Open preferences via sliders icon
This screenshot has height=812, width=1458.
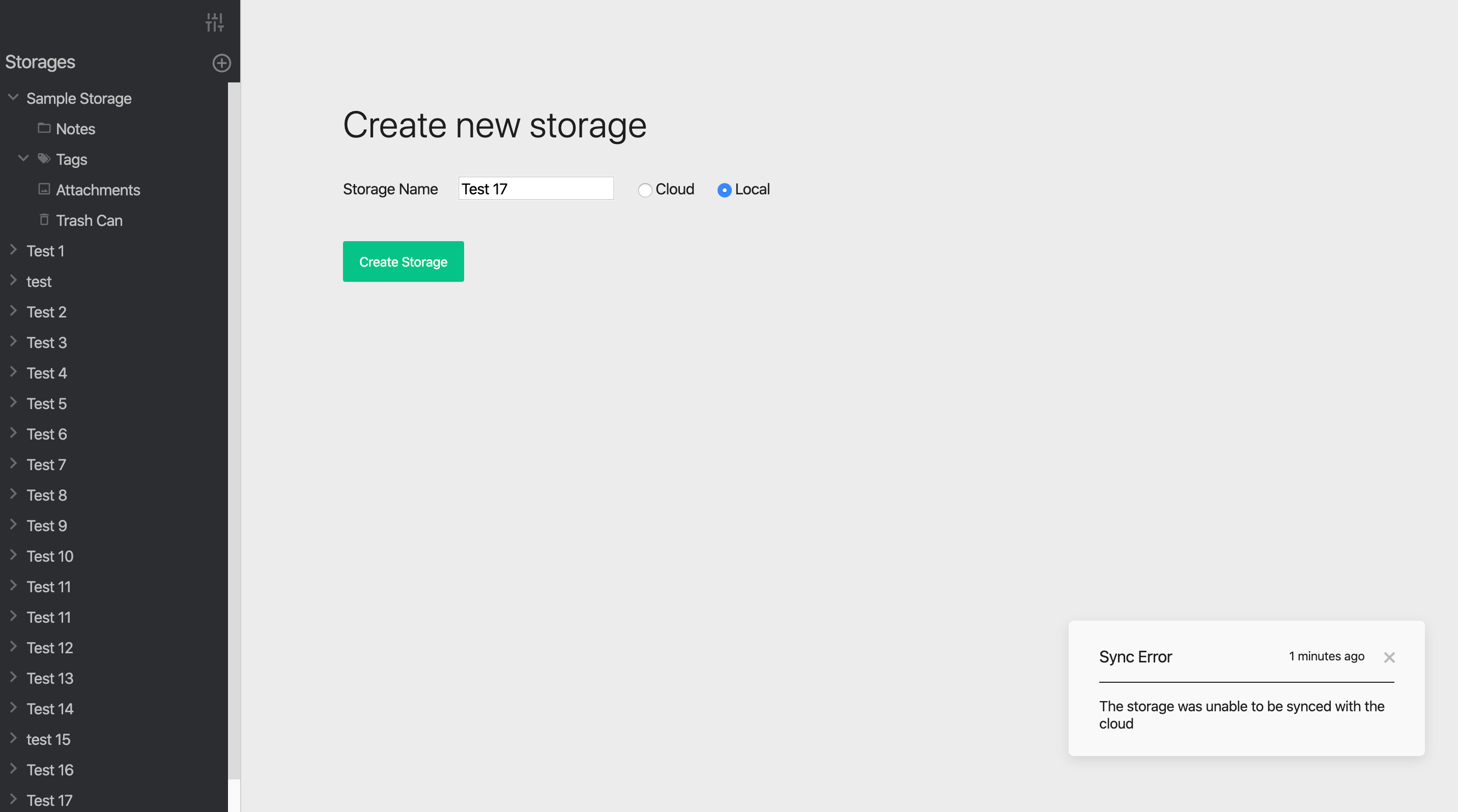tap(215, 22)
